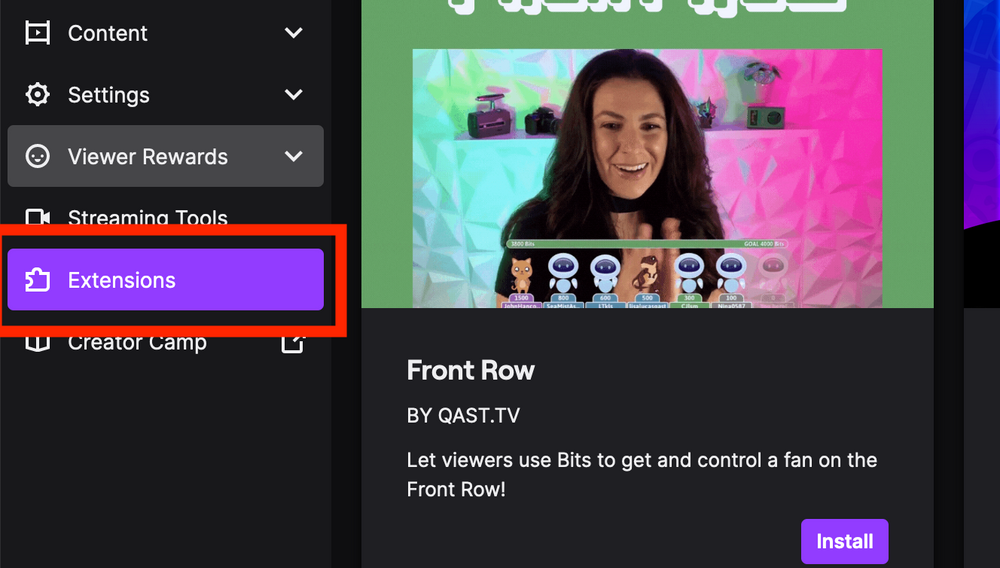Install the Front Row extension
This screenshot has width=1000, height=568.
coord(844,541)
